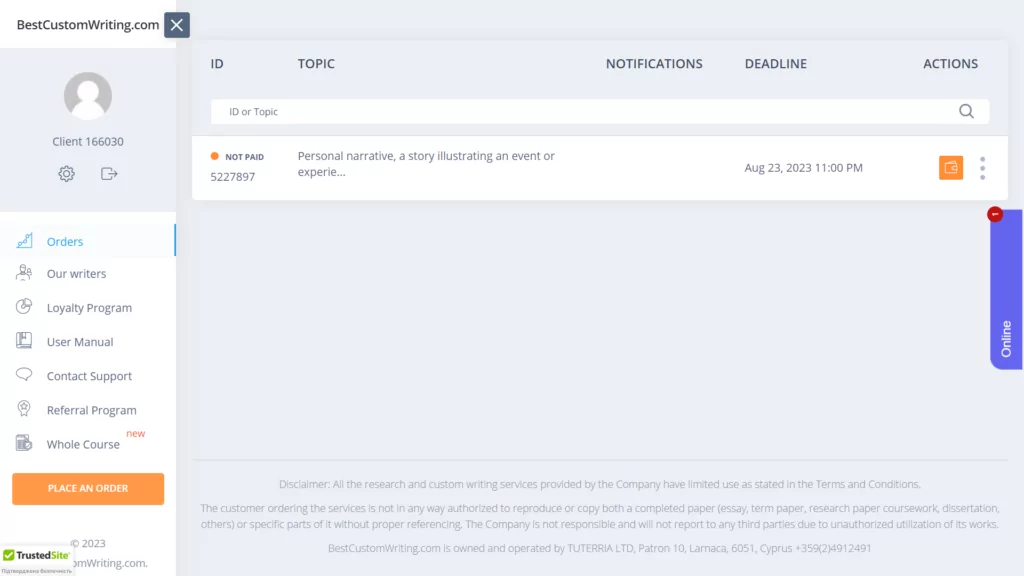Click the orange NOT PAID status dot
1024x576 pixels.
point(214,156)
